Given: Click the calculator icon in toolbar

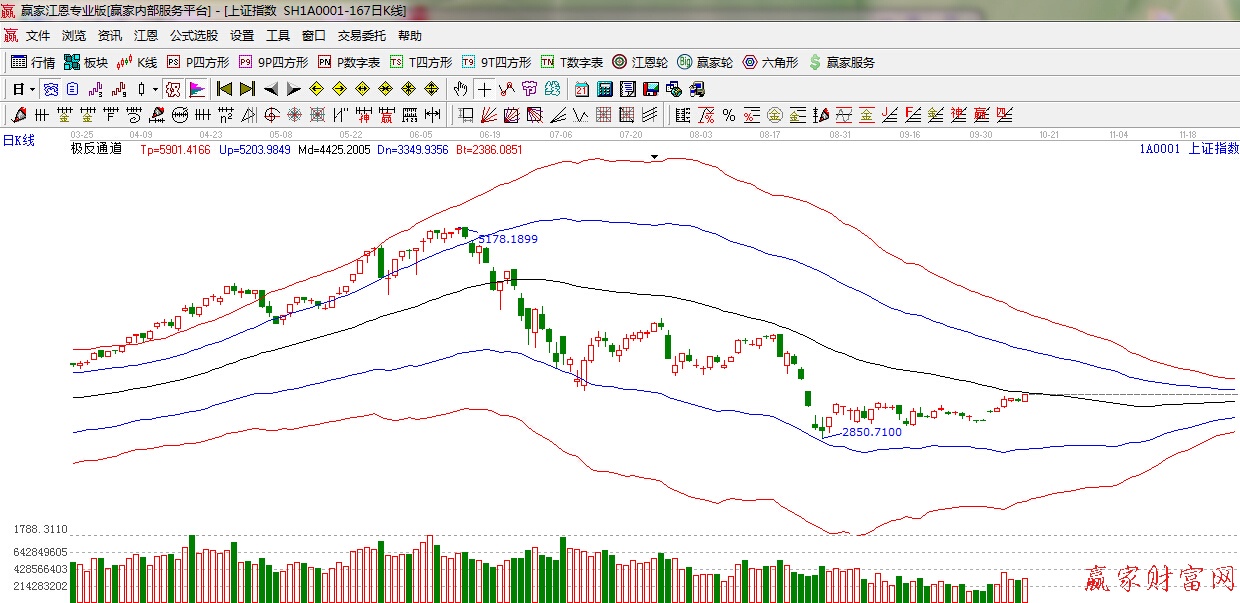Looking at the screenshot, I should point(604,89).
